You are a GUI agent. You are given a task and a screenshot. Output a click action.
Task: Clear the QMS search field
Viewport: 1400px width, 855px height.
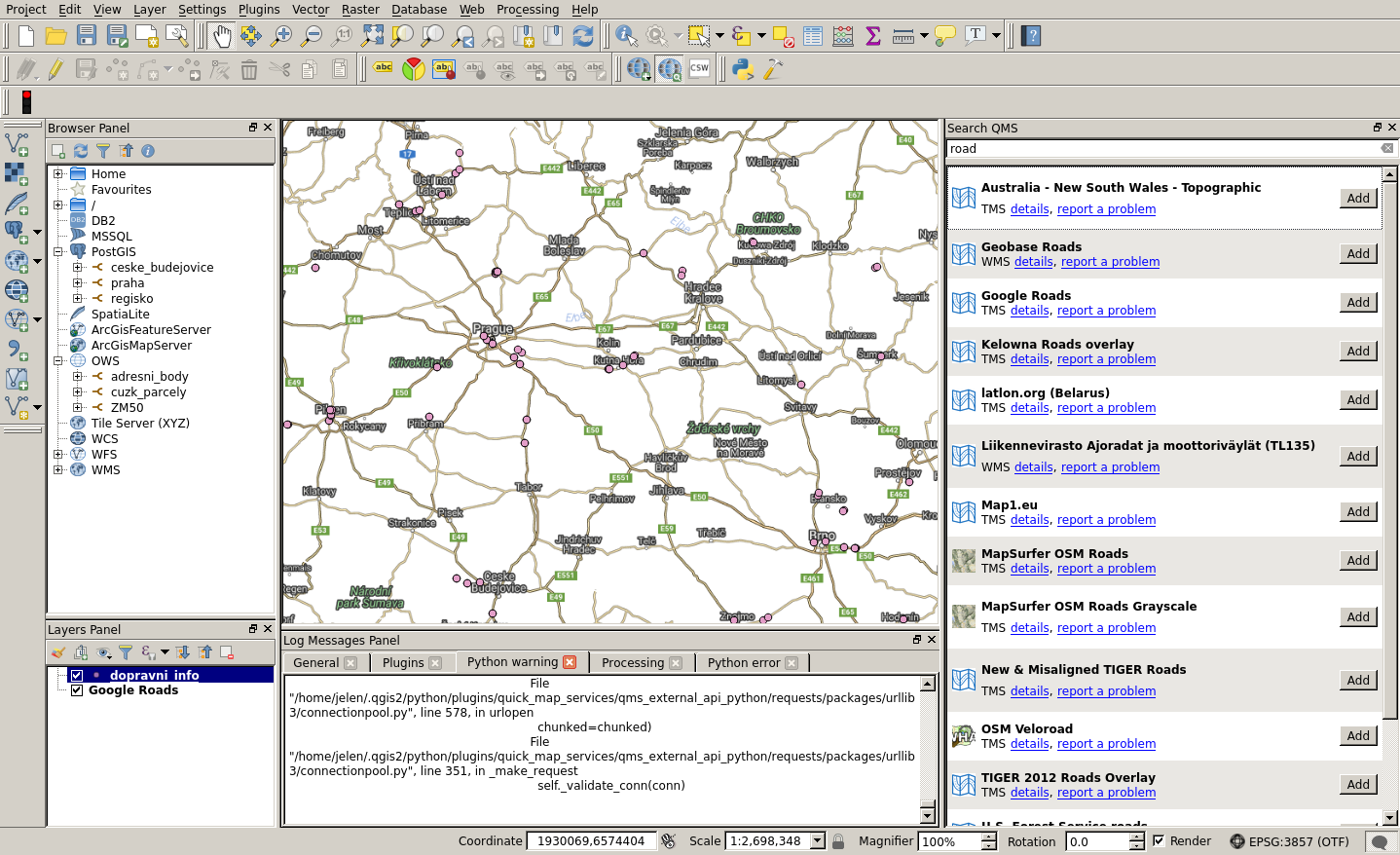(x=1387, y=148)
